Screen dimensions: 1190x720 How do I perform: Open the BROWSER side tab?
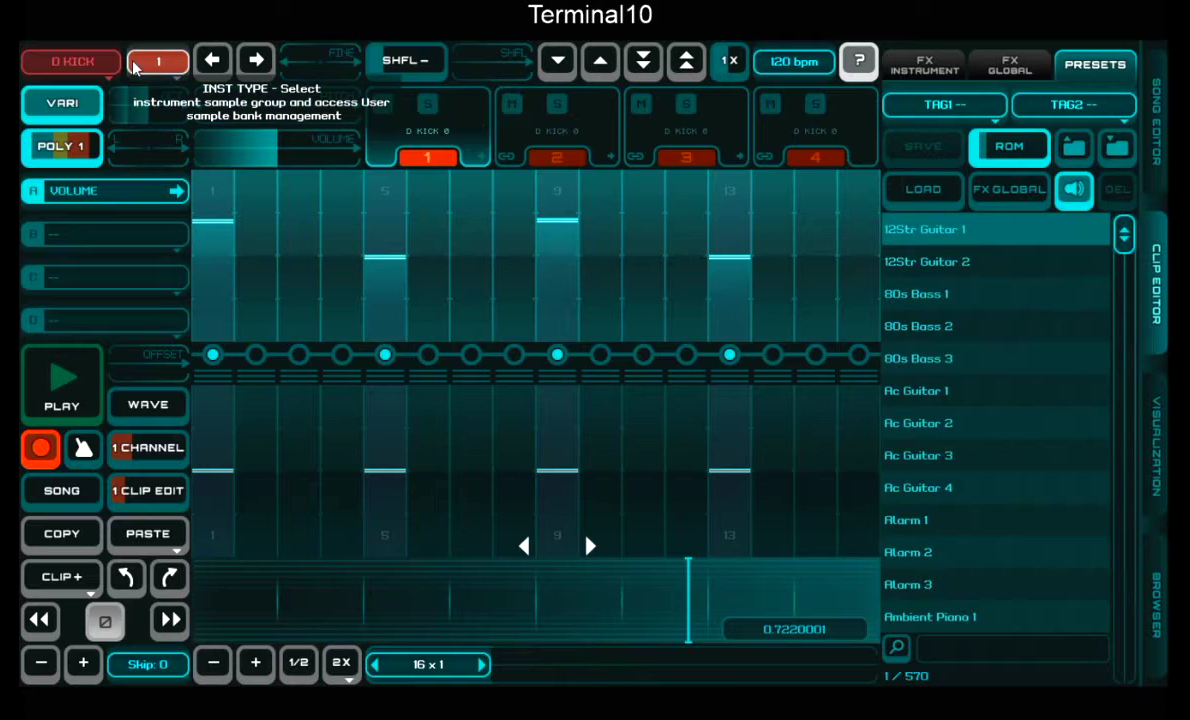point(1157,605)
